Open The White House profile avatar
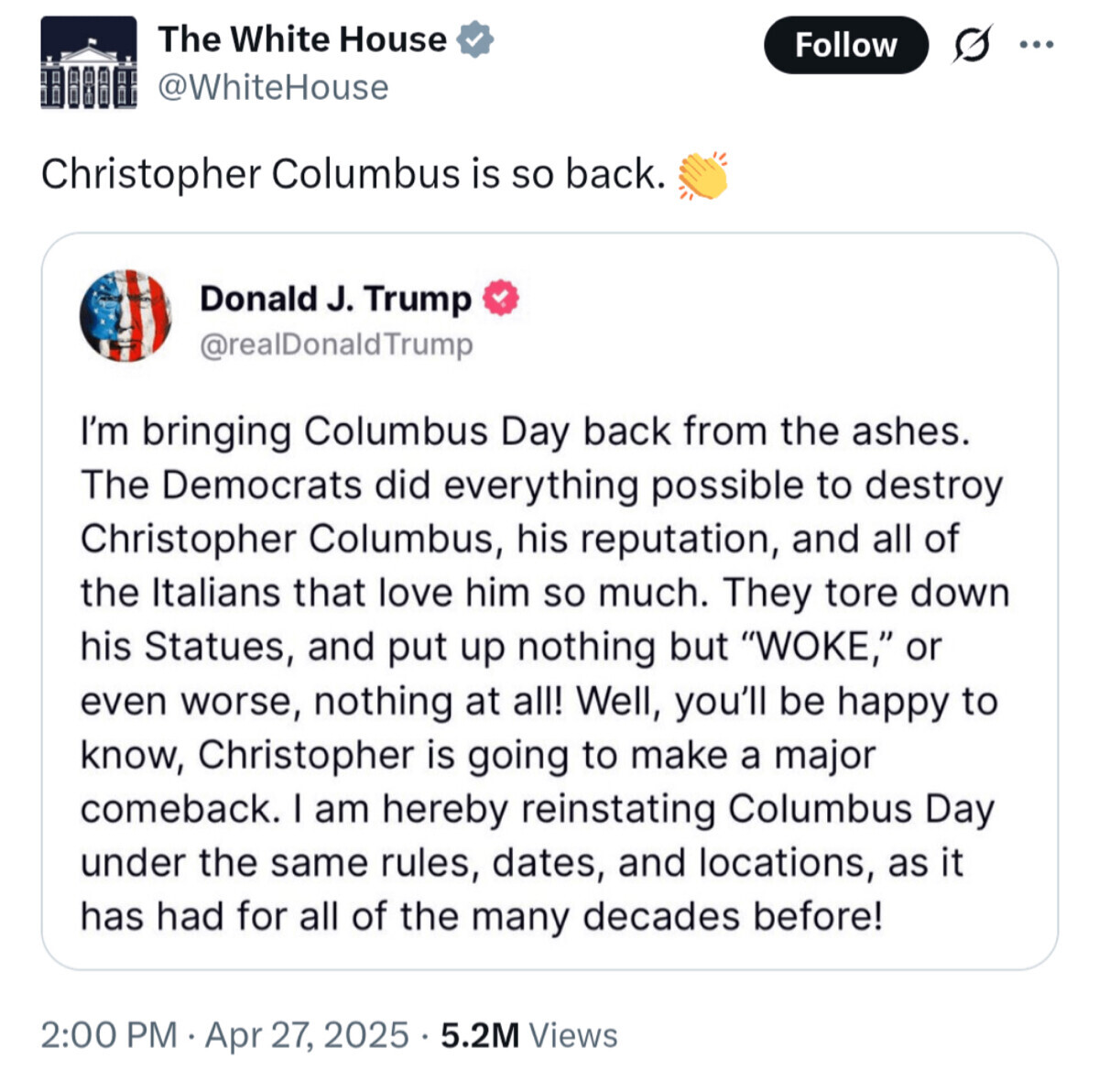1099x1092 pixels. click(x=89, y=63)
